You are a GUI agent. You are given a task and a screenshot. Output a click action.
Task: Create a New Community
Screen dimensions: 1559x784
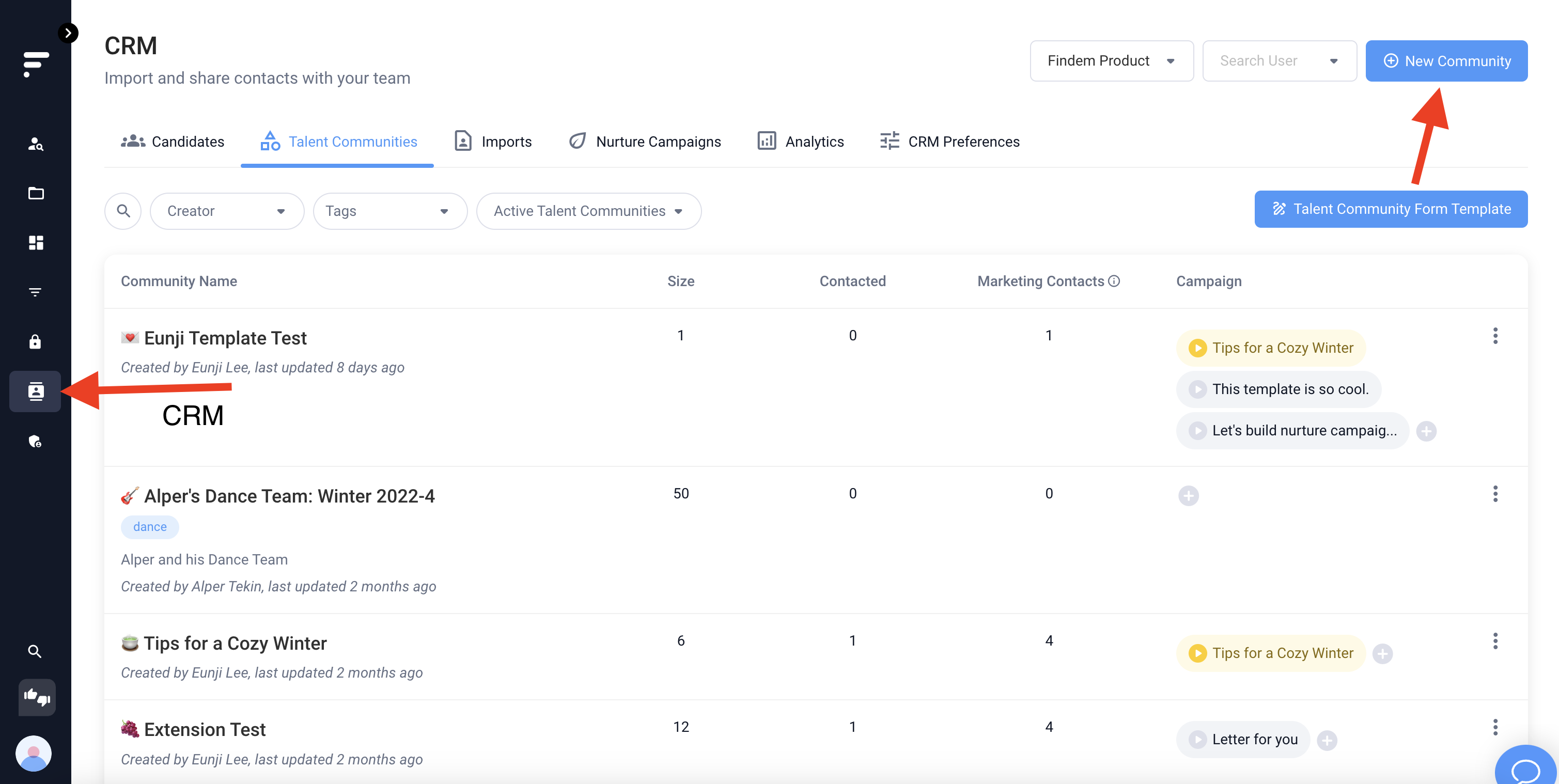1446,61
